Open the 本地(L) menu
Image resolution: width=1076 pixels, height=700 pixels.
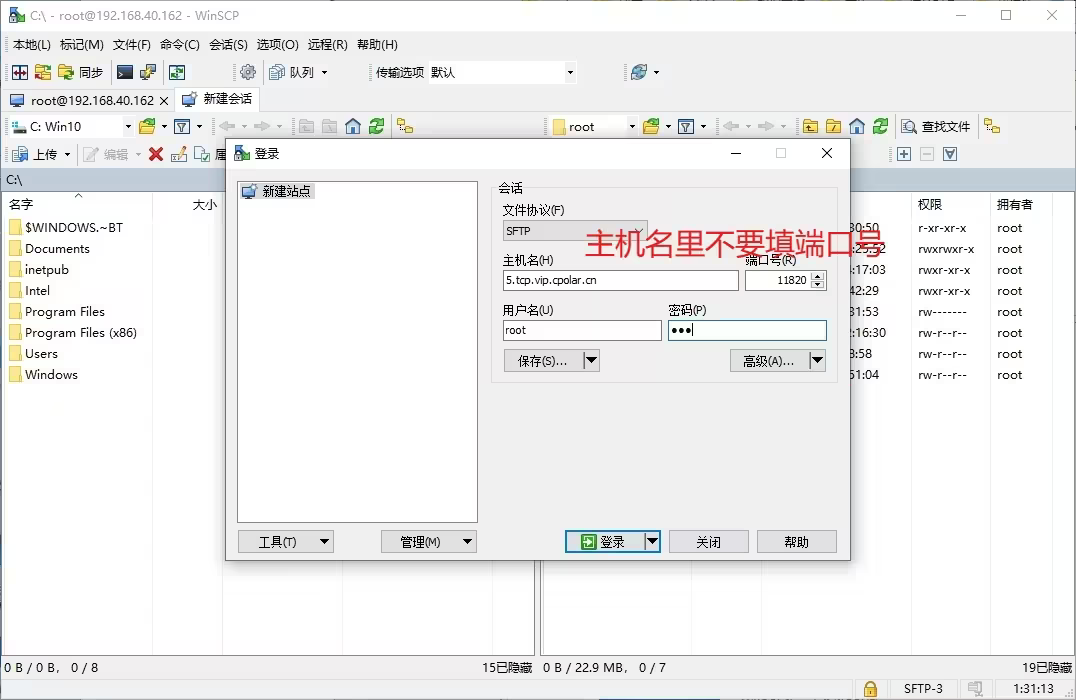[x=32, y=45]
